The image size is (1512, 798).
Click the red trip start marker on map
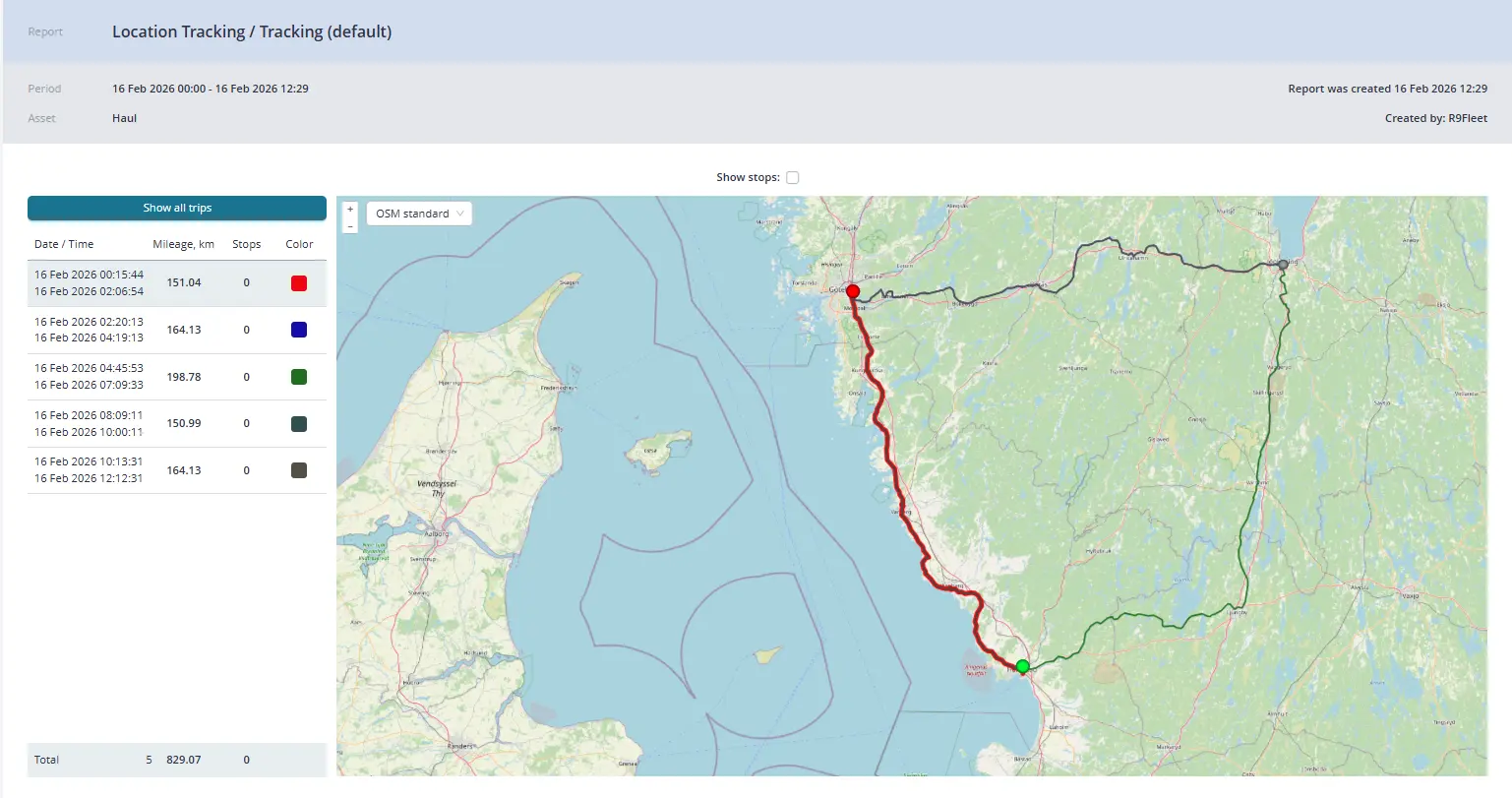tap(853, 292)
